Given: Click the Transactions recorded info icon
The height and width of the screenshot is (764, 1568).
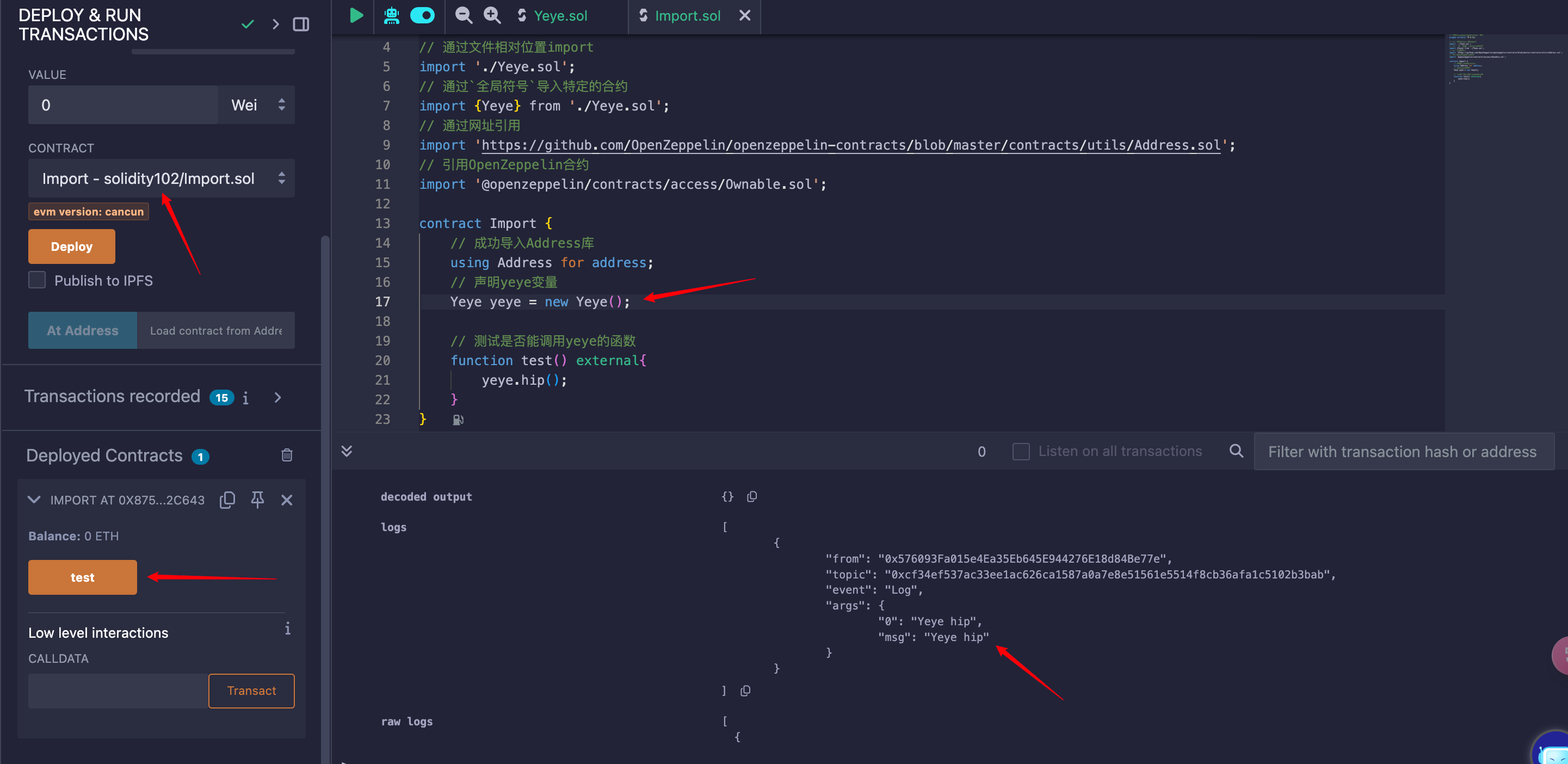Looking at the screenshot, I should click(x=245, y=398).
